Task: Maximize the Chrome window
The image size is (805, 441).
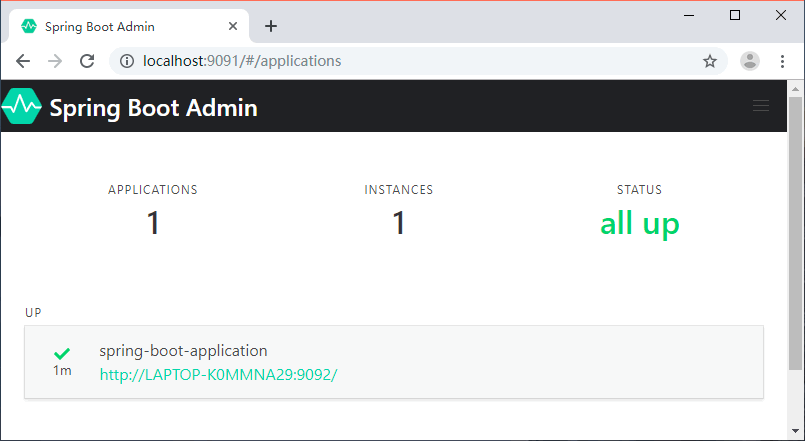Action: 735,15
